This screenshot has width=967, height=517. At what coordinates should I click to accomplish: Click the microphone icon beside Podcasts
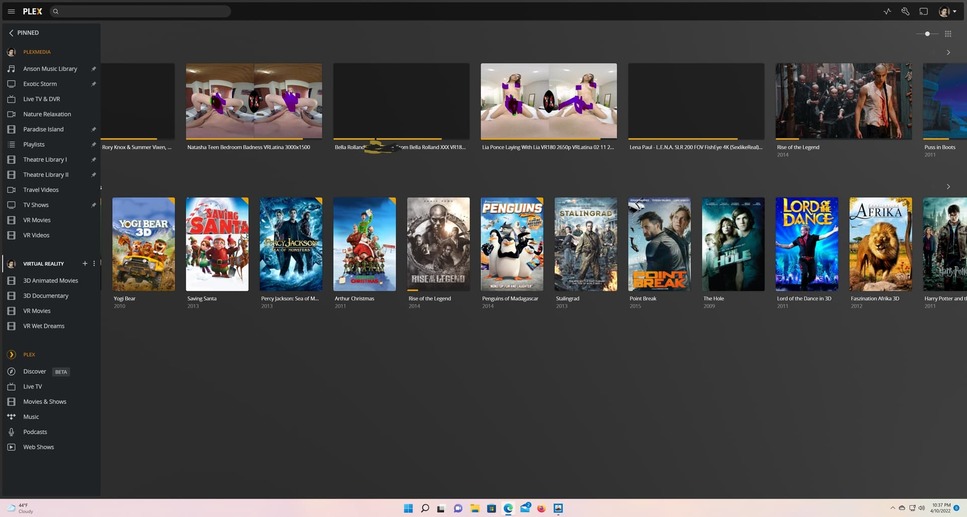tap(11, 432)
